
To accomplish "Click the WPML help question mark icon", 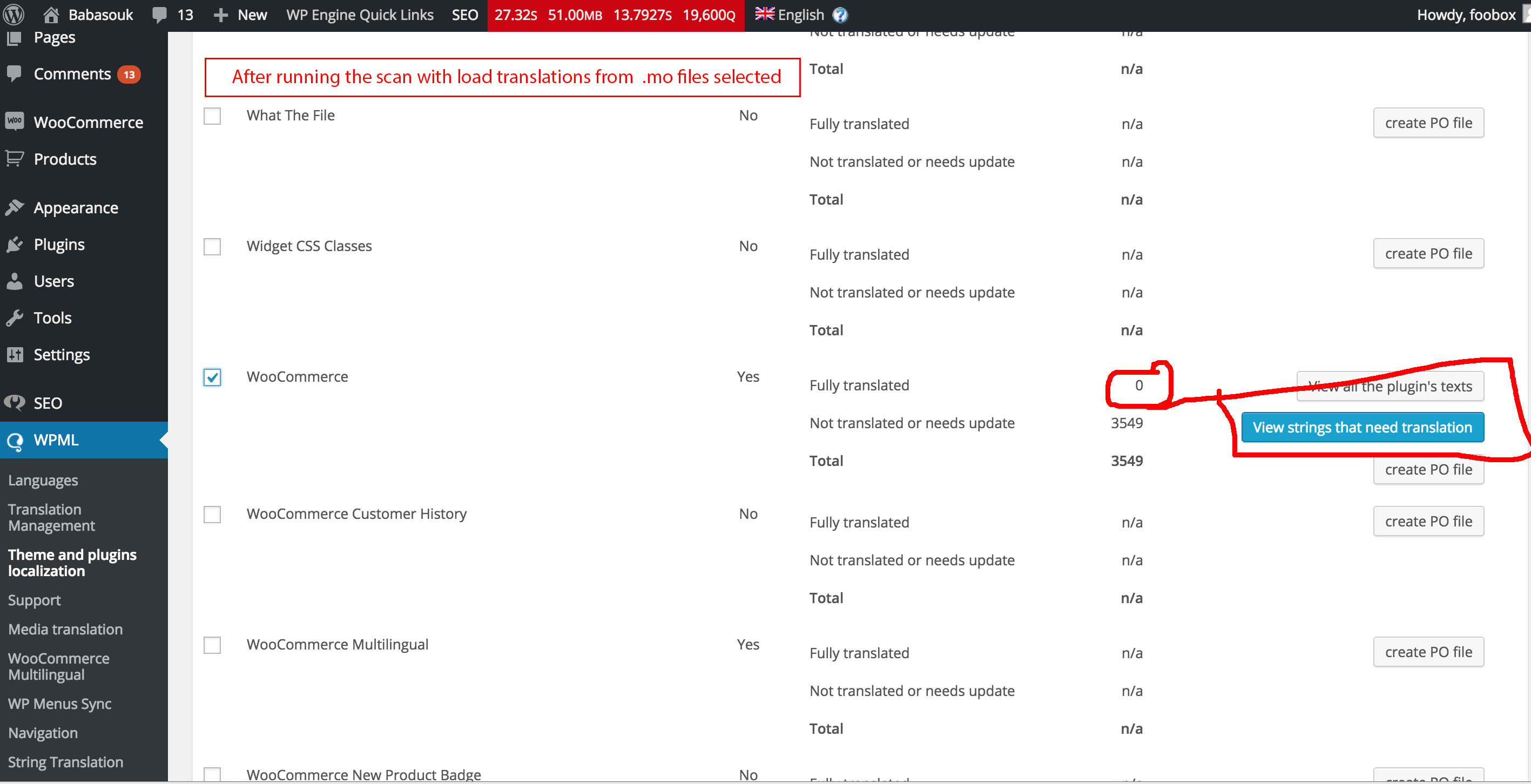I will point(840,15).
